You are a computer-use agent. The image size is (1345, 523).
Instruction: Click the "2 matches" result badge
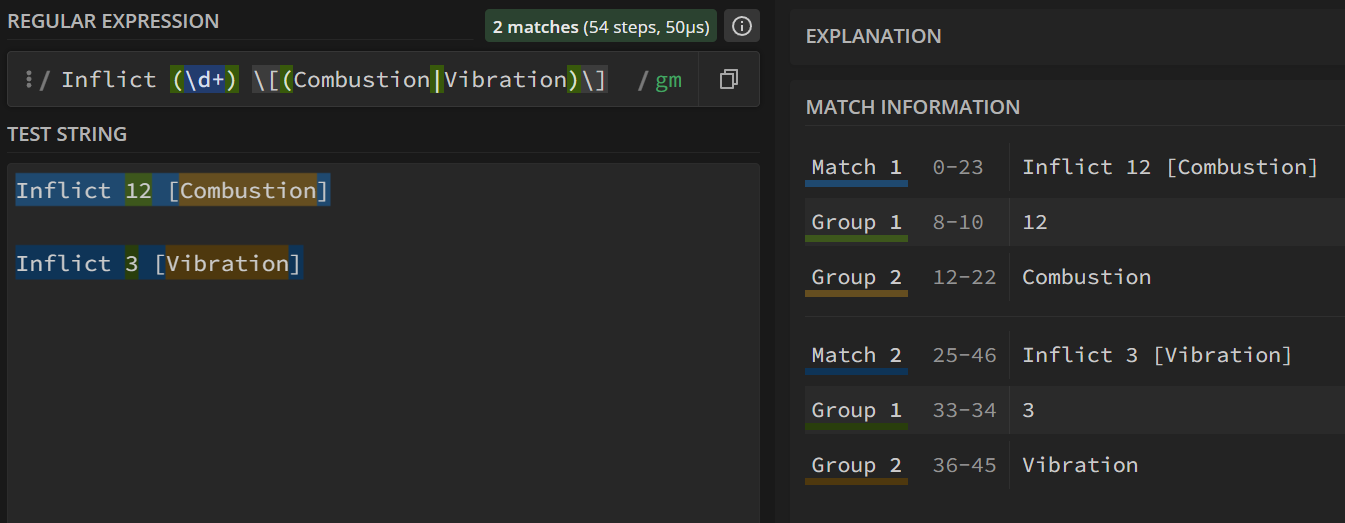pos(601,27)
